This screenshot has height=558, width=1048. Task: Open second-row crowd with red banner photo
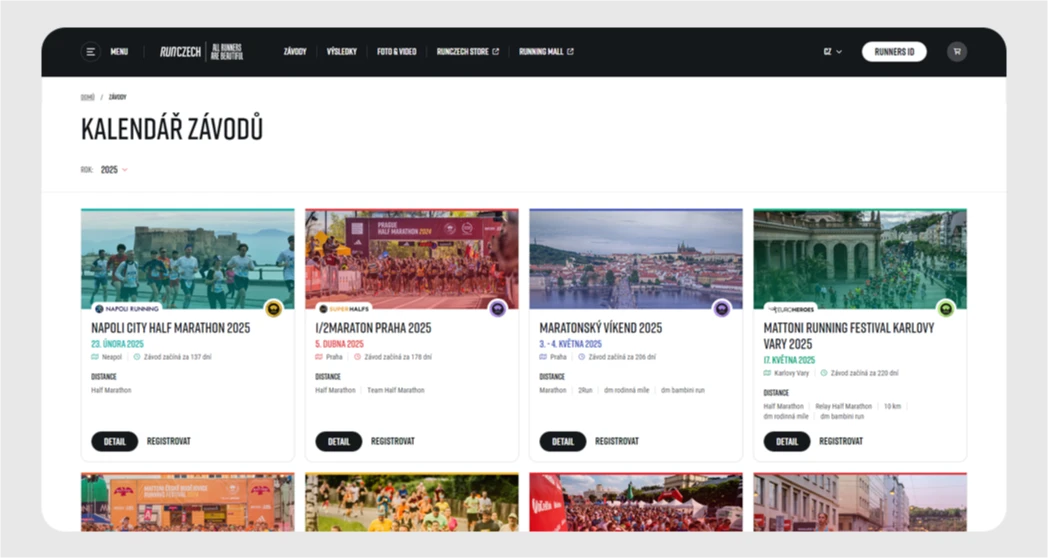click(x=636, y=503)
